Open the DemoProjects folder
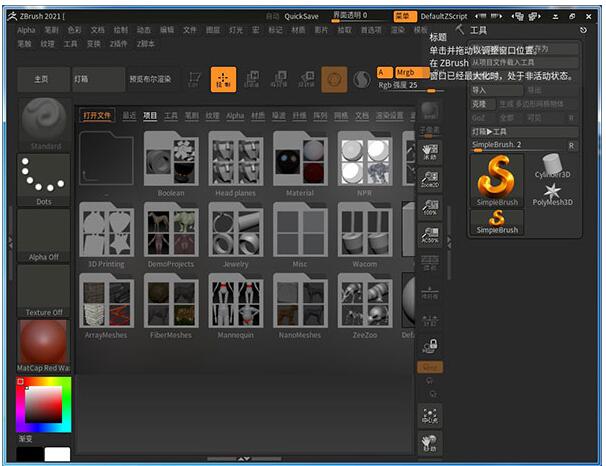Viewport: 606px width, 466px height. [171, 230]
